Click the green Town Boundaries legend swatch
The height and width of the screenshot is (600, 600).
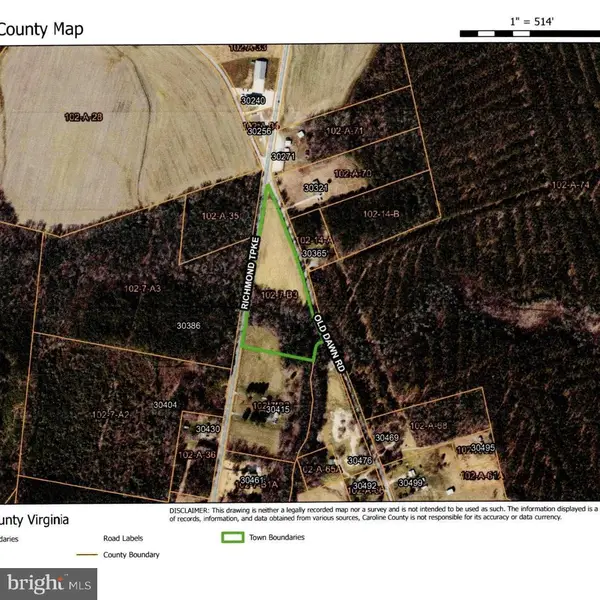[x=232, y=537]
